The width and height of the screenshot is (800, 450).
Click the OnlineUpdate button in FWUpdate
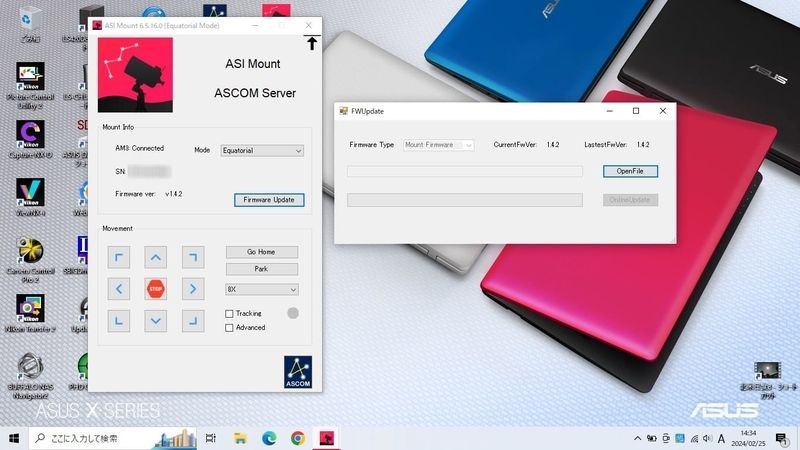coord(630,200)
